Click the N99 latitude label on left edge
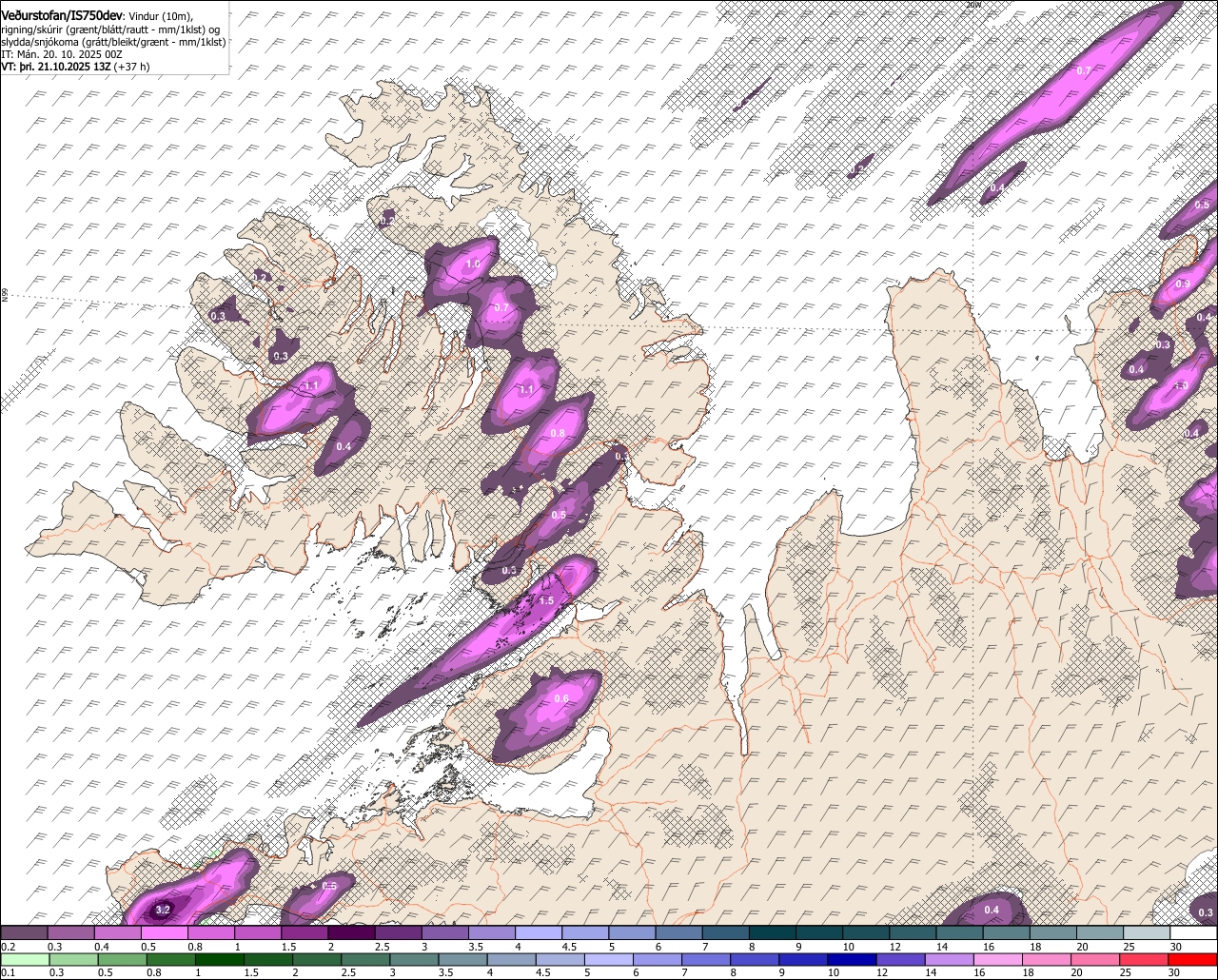 (x=5, y=296)
